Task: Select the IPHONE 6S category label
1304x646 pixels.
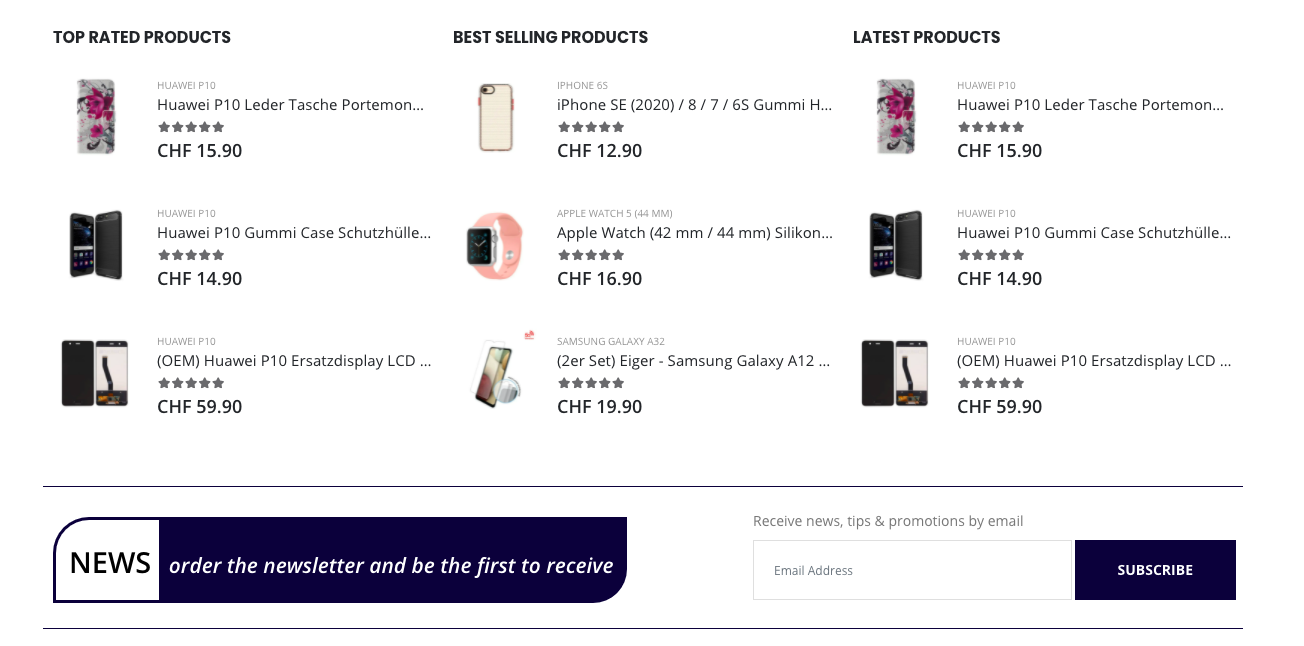Action: pyautogui.click(x=582, y=85)
